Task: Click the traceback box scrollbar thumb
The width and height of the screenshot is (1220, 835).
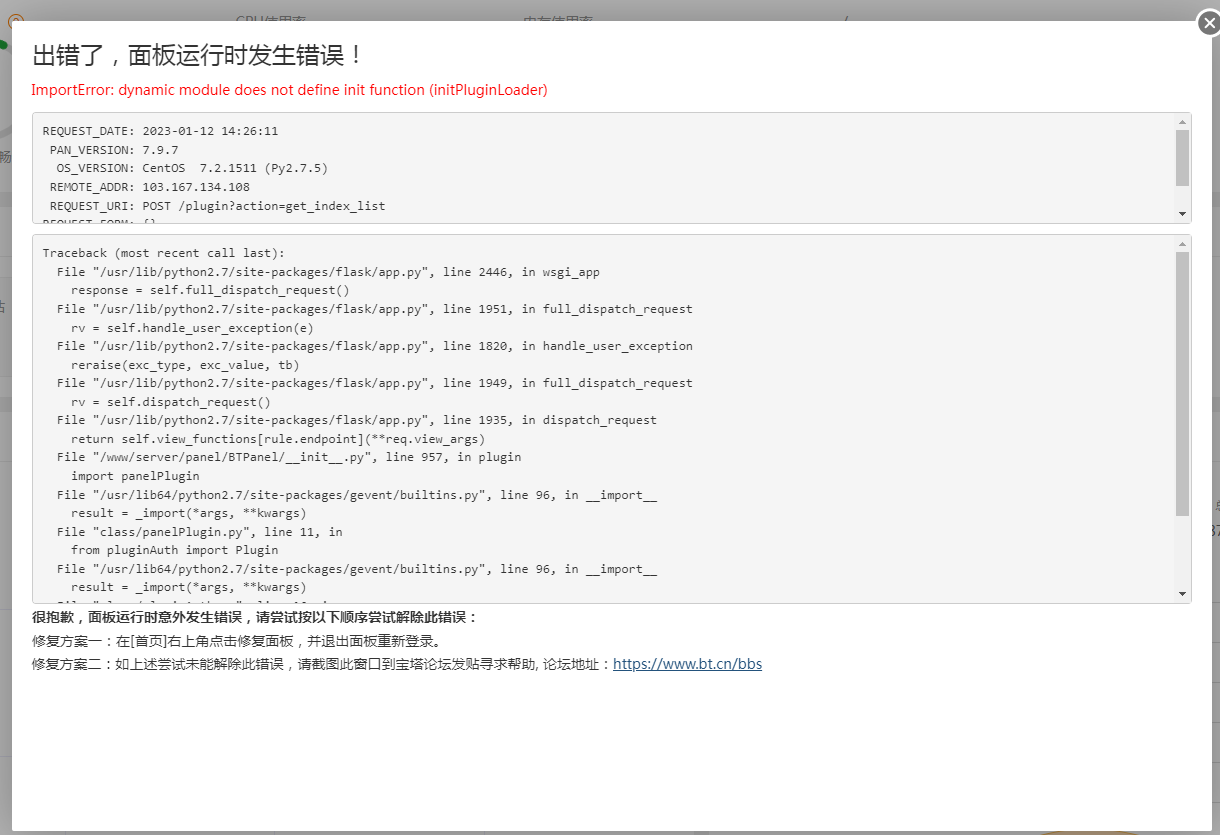Action: [1183, 385]
